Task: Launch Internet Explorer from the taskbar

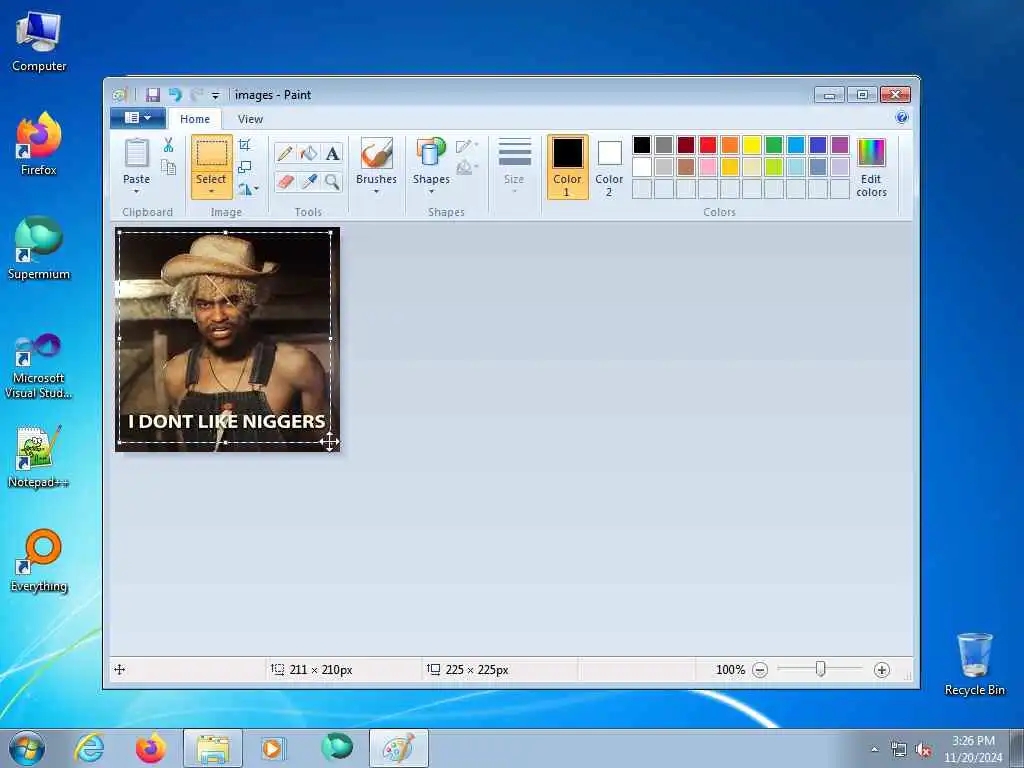Action: 89,748
